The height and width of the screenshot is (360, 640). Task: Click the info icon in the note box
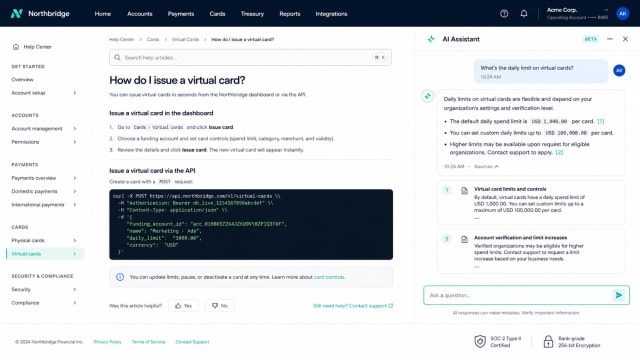coord(120,277)
